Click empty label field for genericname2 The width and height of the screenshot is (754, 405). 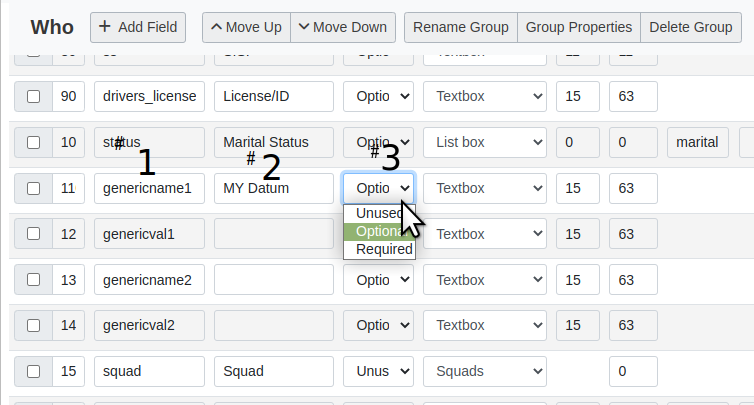coord(273,280)
